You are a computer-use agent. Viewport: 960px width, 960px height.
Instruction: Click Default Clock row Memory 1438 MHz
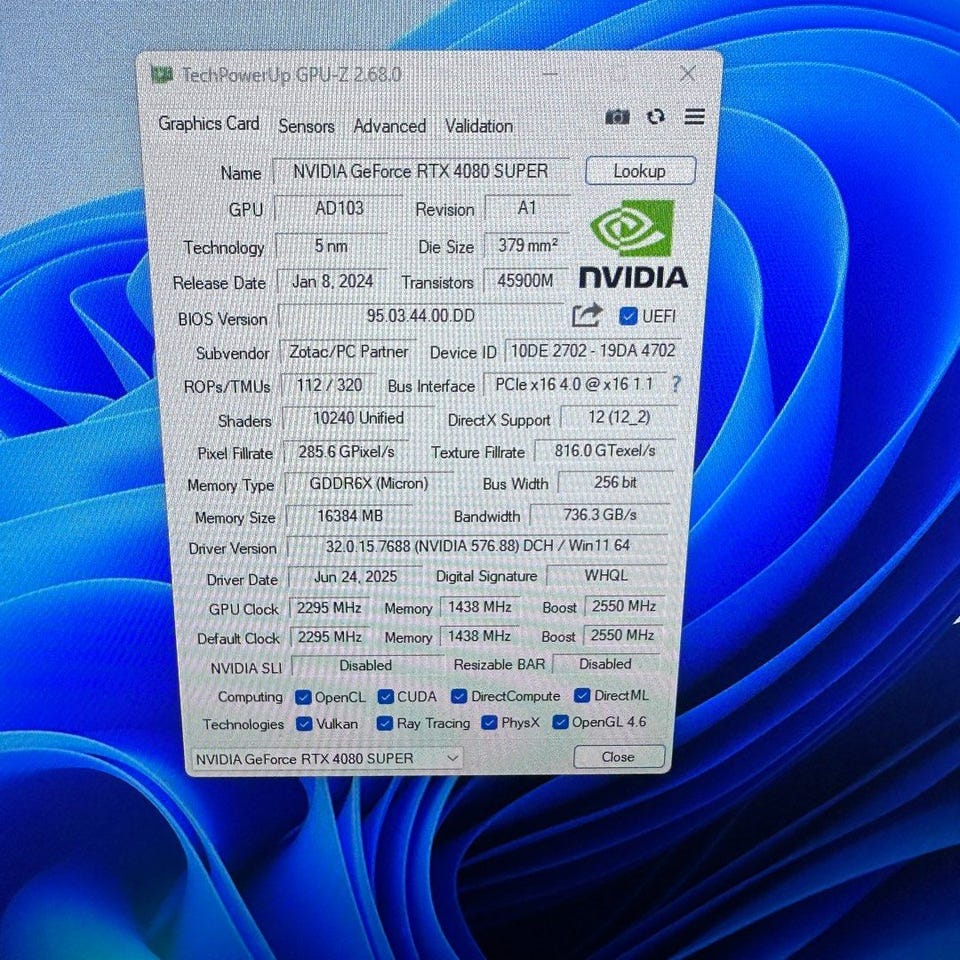pos(479,636)
